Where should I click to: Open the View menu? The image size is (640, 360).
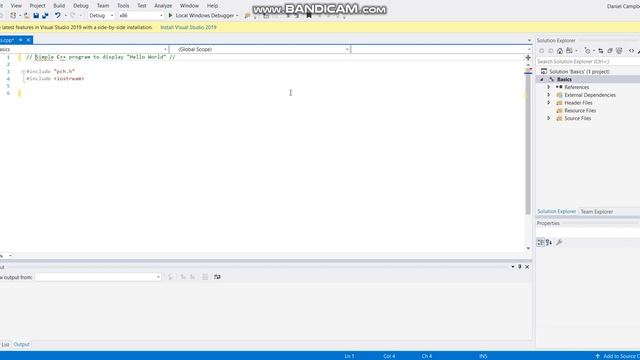point(16,6)
